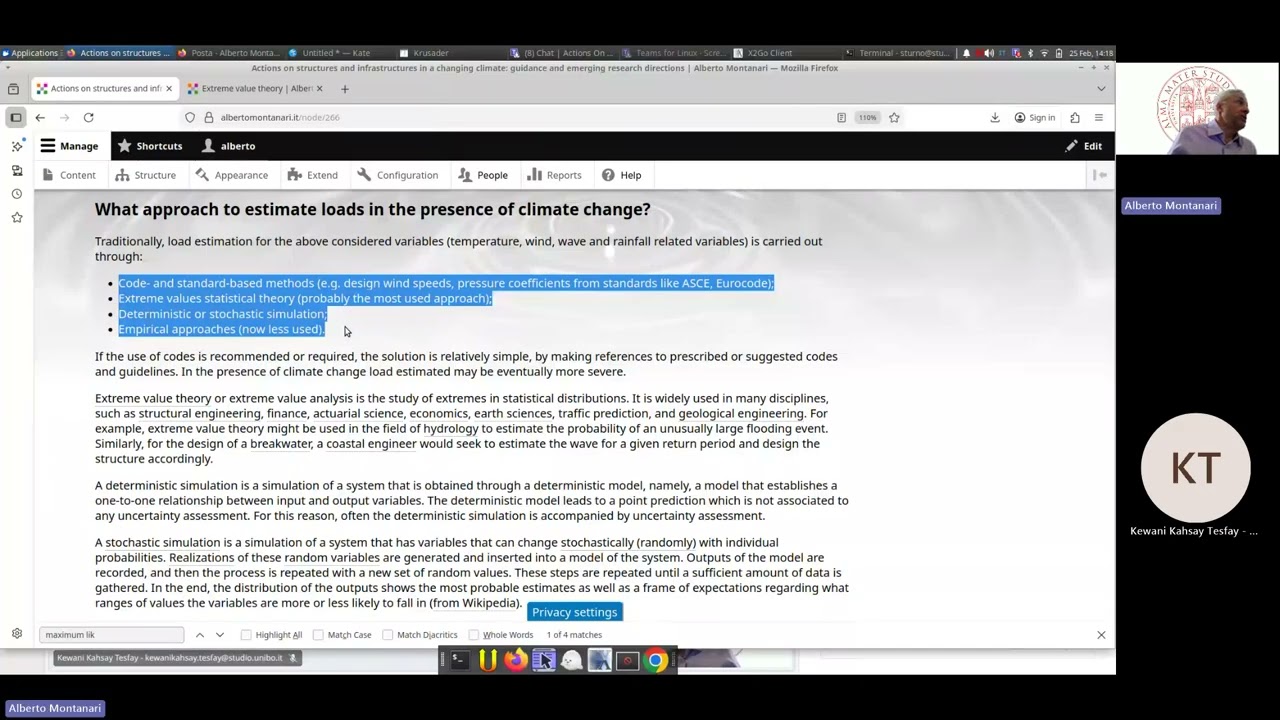Launch Firefox from the dock

click(515, 660)
